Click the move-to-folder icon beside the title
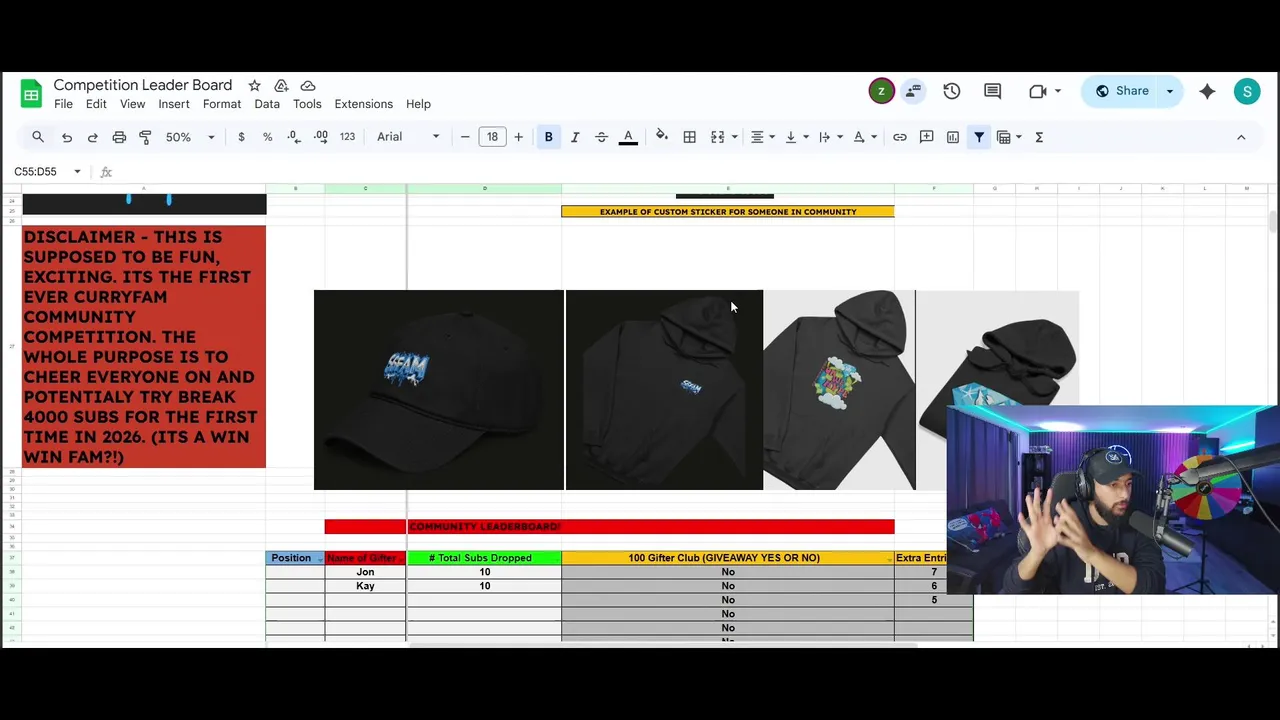1280x720 pixels. pyautogui.click(x=281, y=86)
